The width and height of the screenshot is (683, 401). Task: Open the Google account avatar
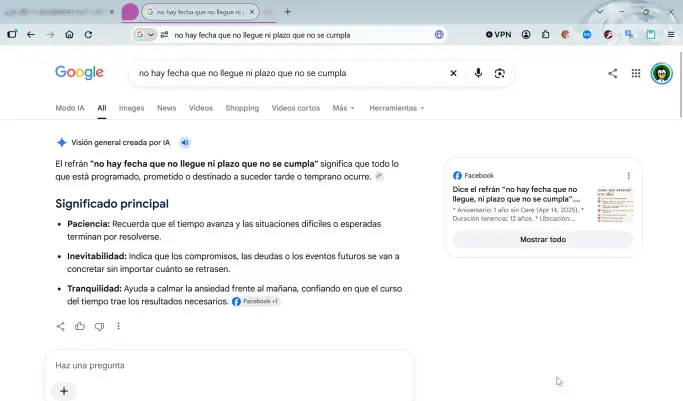coord(662,73)
